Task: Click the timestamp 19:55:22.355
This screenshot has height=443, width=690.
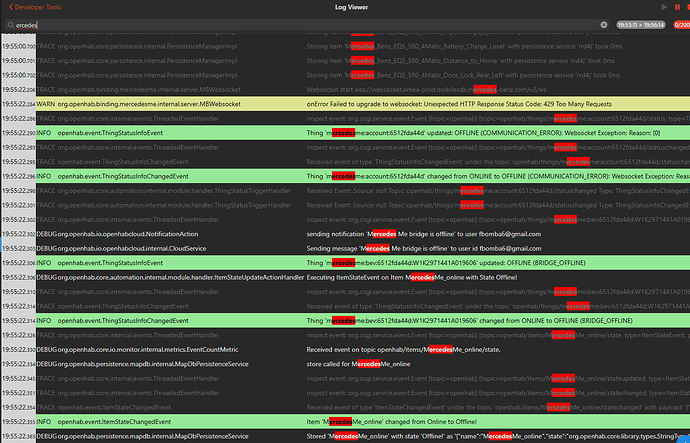Action: [18, 422]
